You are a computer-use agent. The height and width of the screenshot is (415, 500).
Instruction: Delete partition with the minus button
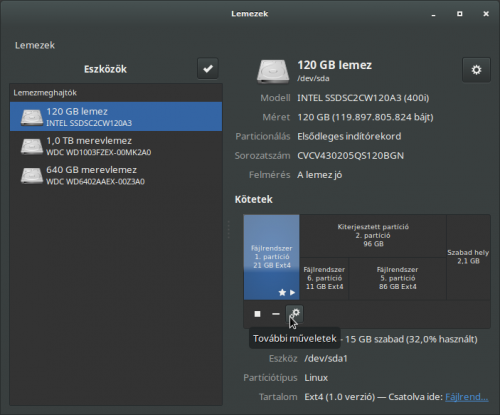tap(276, 314)
